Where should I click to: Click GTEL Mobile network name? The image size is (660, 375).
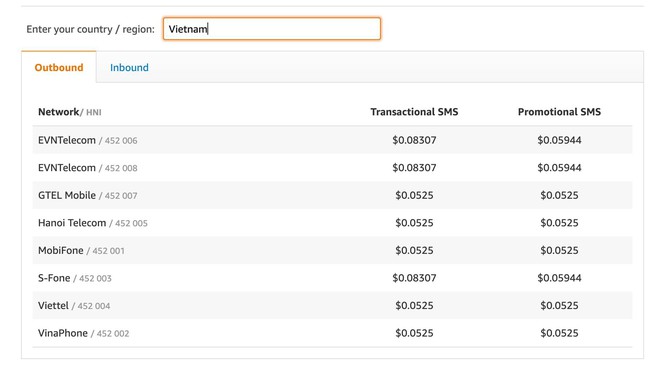click(67, 195)
